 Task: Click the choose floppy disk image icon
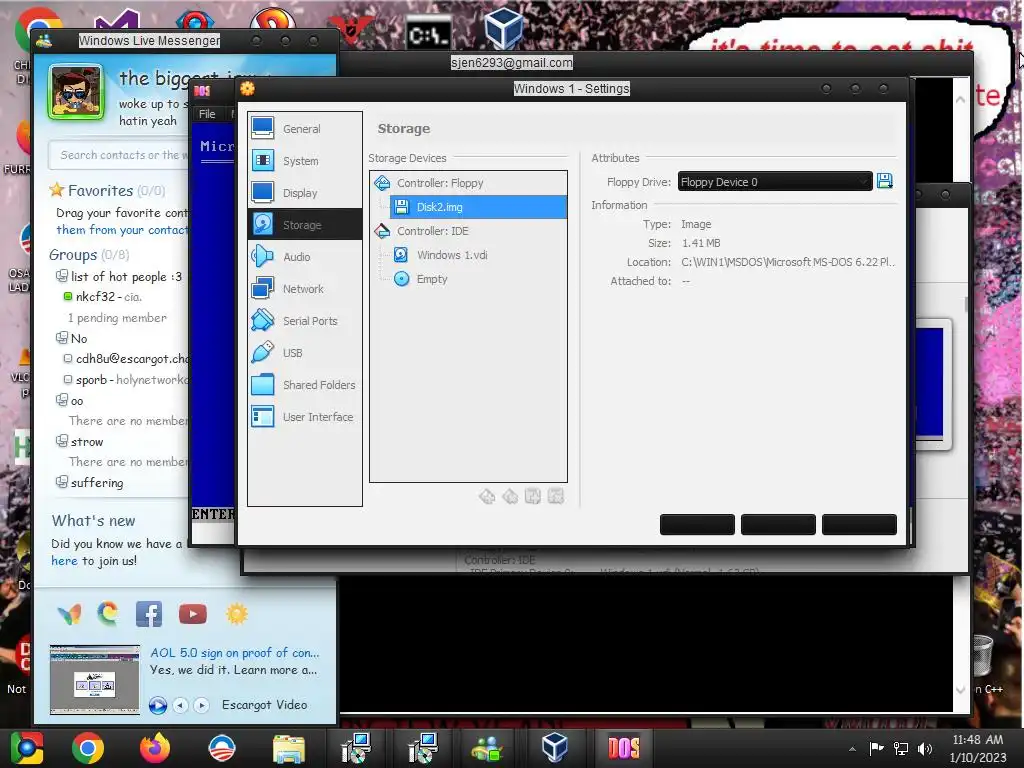[885, 182]
